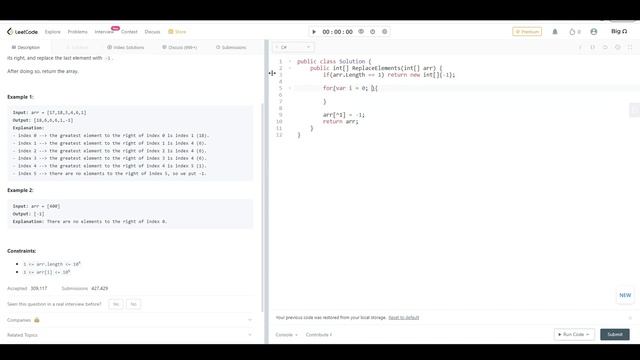Open the editor info icon
Image resolution: width=640 pixels, height=360 pixels.
point(580,47)
